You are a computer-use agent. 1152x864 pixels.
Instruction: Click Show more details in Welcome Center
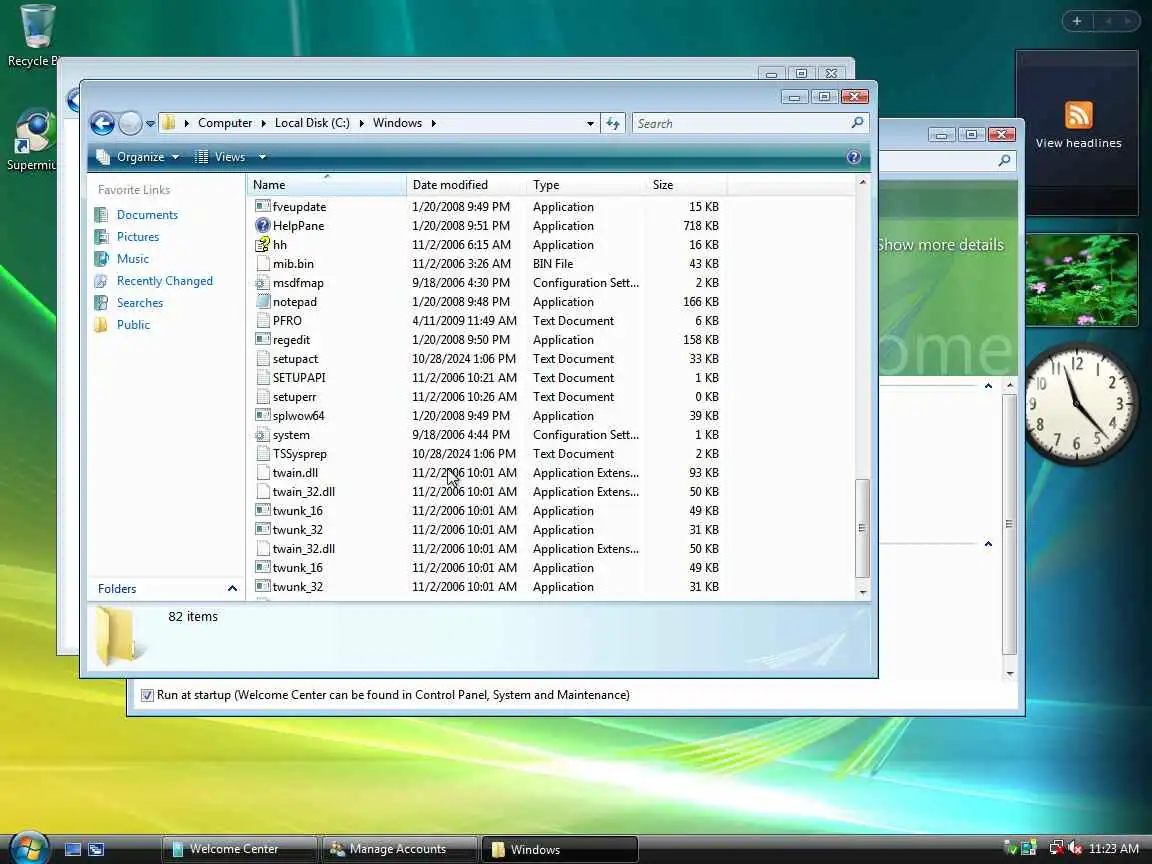(x=940, y=245)
